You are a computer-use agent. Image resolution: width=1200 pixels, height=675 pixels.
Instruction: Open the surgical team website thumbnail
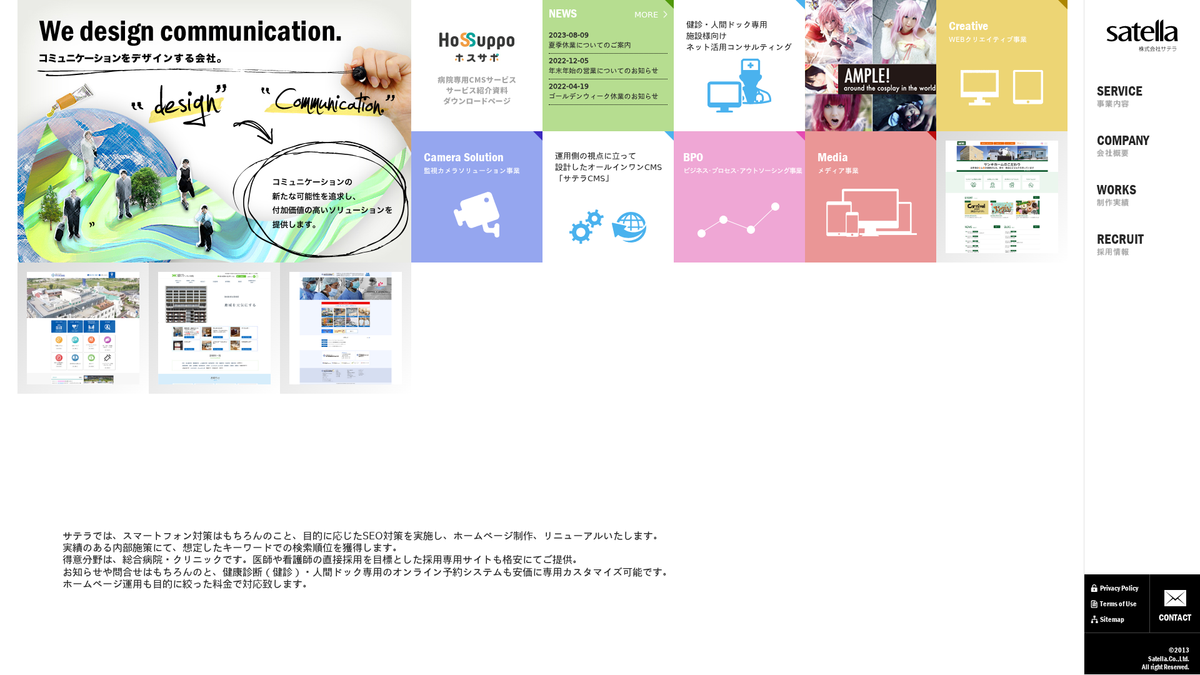pos(345,328)
